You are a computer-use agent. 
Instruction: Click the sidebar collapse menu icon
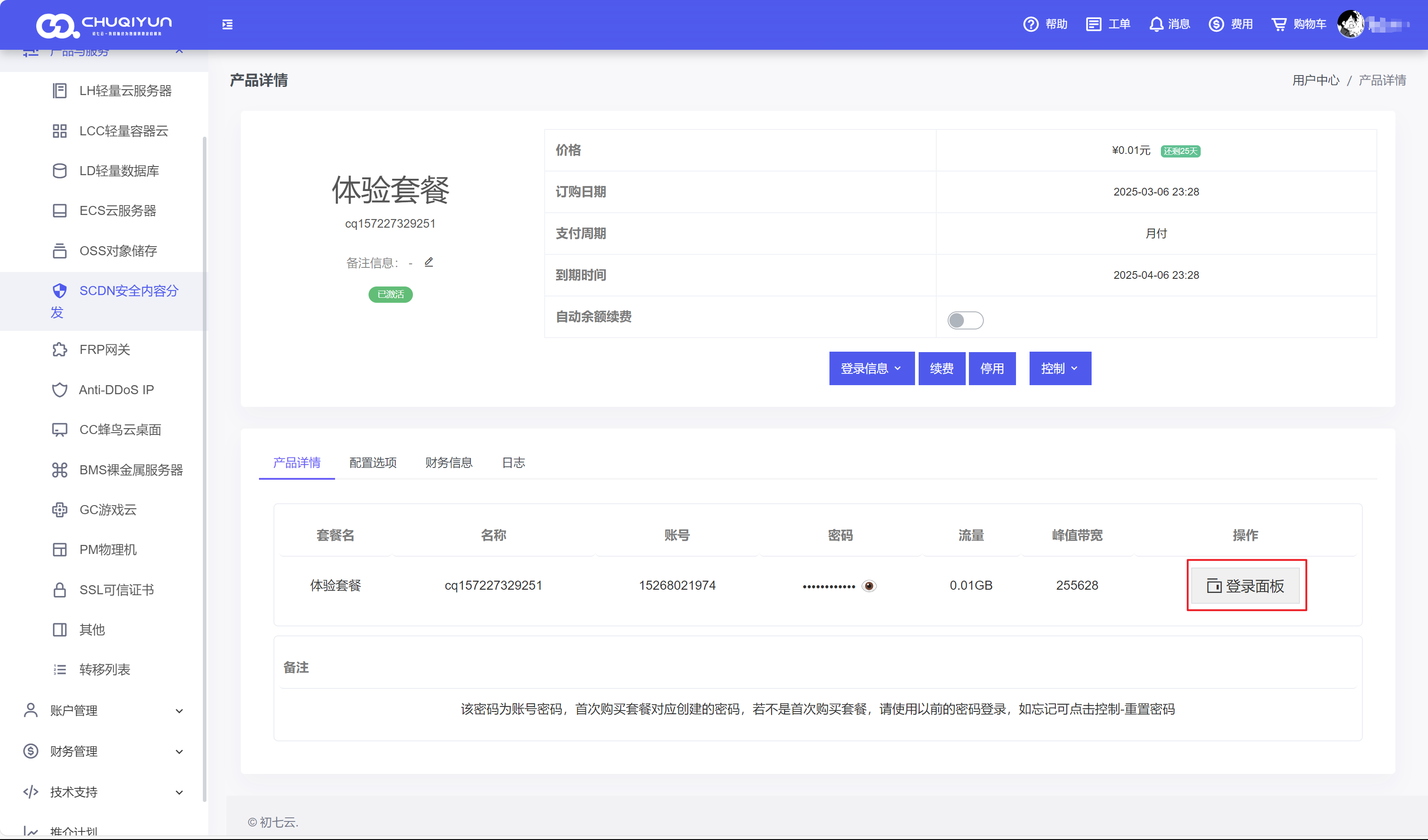pos(227,24)
